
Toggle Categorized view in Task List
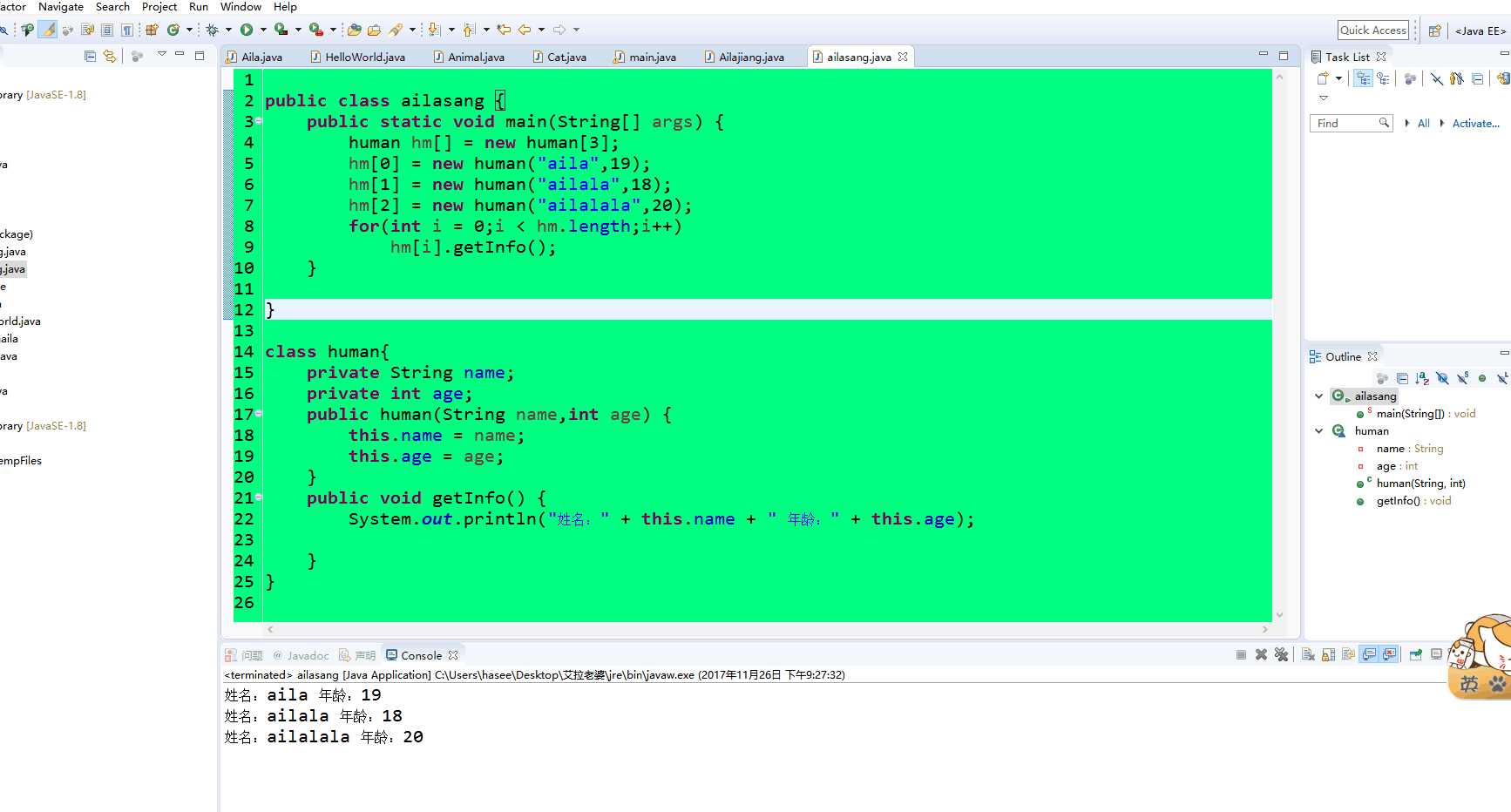click(x=1364, y=78)
